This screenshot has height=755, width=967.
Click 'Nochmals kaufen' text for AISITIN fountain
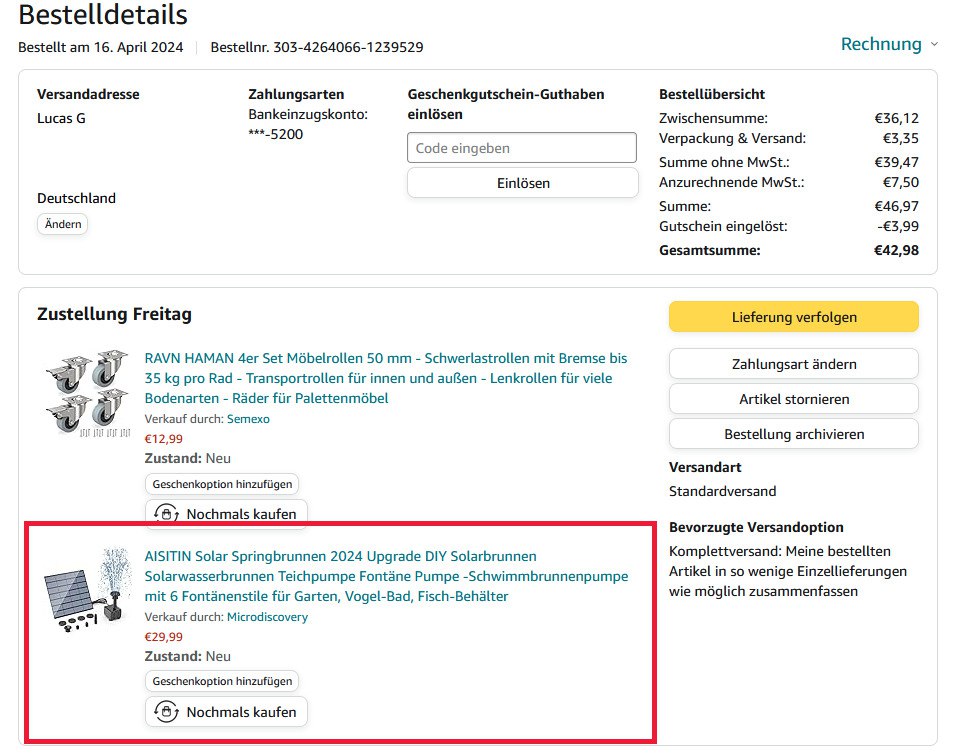[241, 712]
